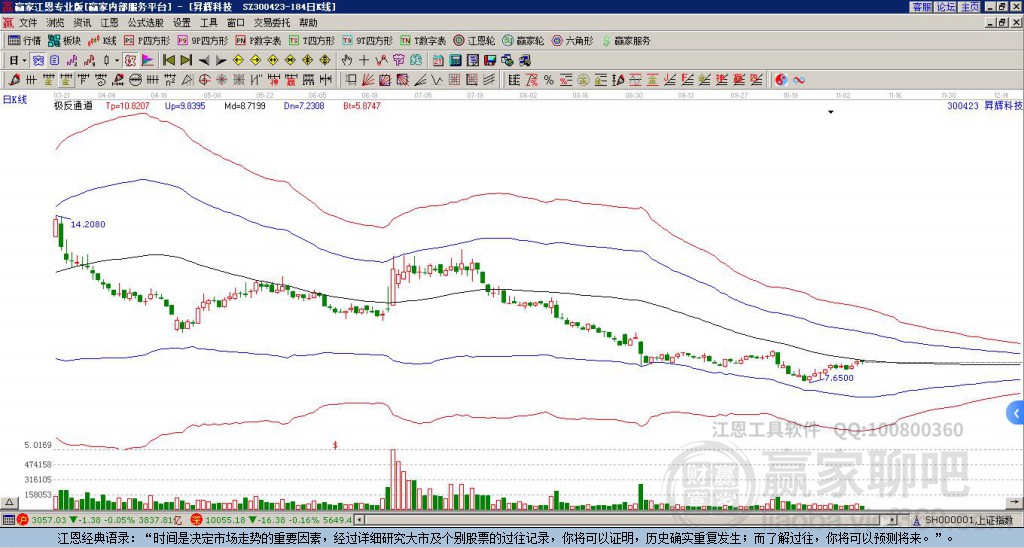This screenshot has height=548, width=1024.
Task: Click the 7.6500 low price label
Action: (x=838, y=378)
